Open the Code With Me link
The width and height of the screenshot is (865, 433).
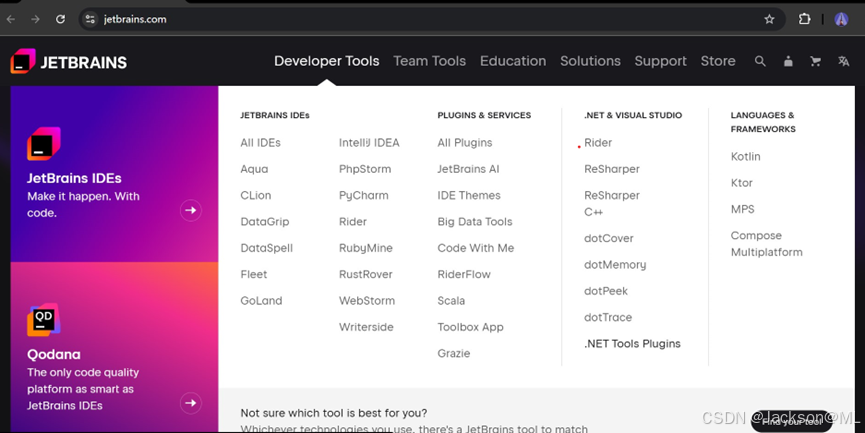coord(476,248)
